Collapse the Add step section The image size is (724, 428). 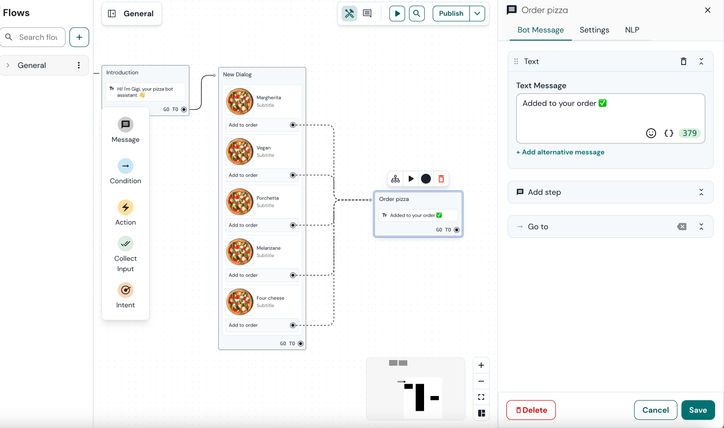point(701,192)
